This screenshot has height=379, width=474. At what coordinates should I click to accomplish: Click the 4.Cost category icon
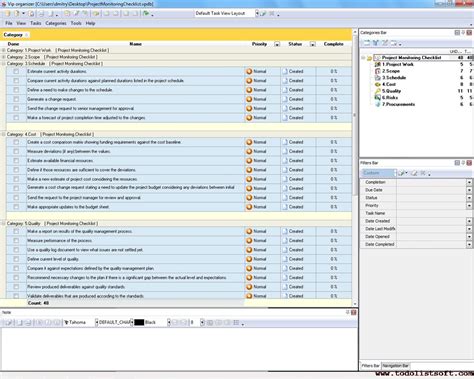coord(377,84)
